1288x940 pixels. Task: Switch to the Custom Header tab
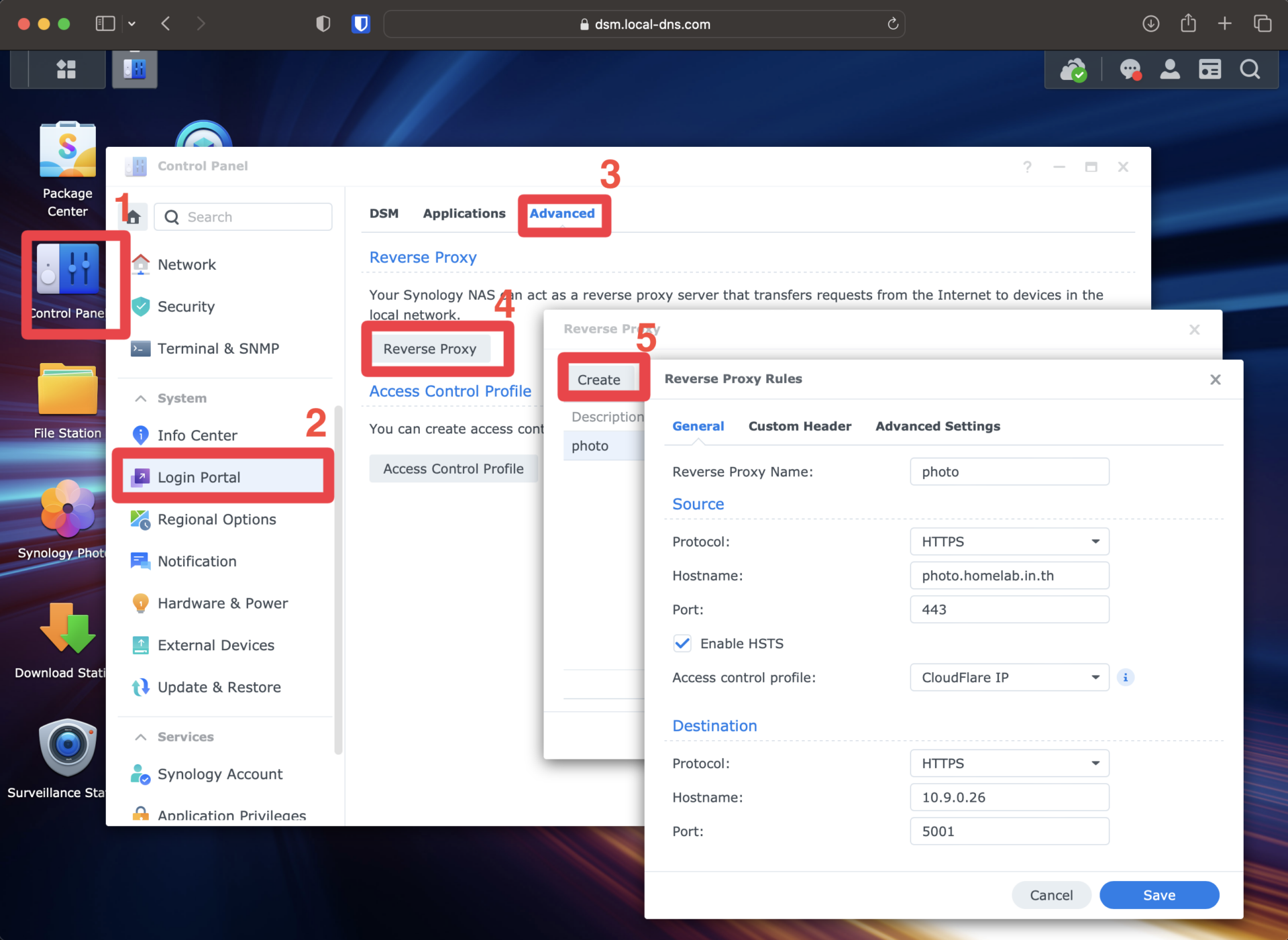800,426
